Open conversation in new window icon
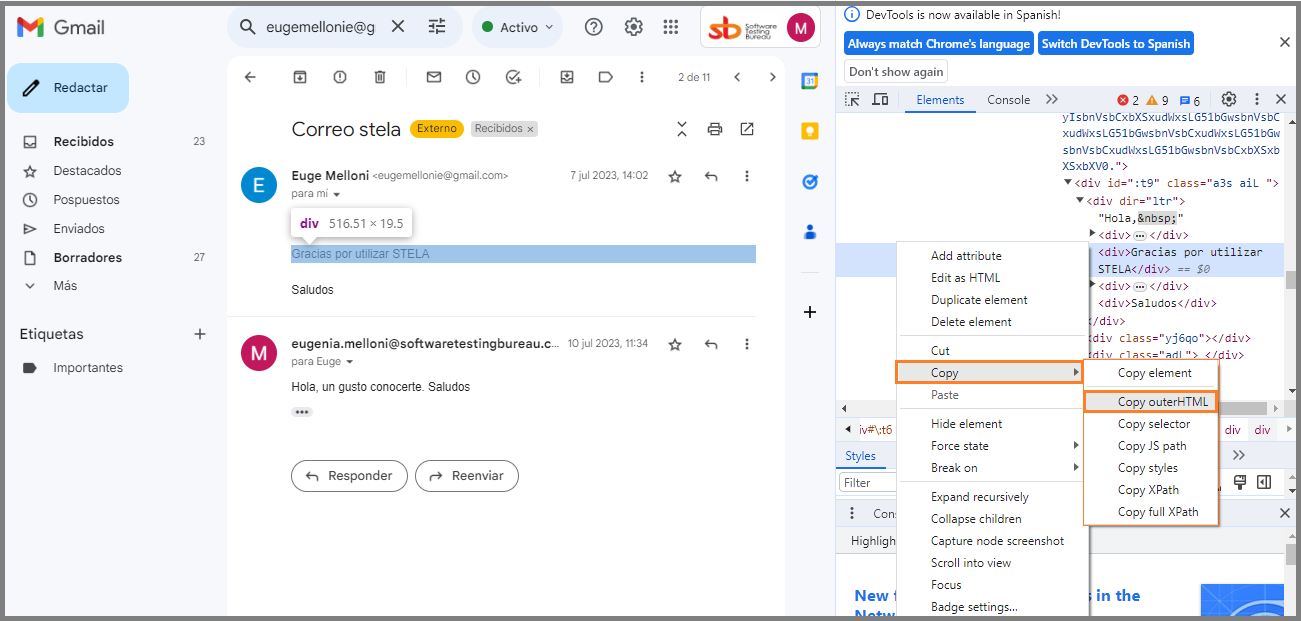1301x621 pixels. 747,129
